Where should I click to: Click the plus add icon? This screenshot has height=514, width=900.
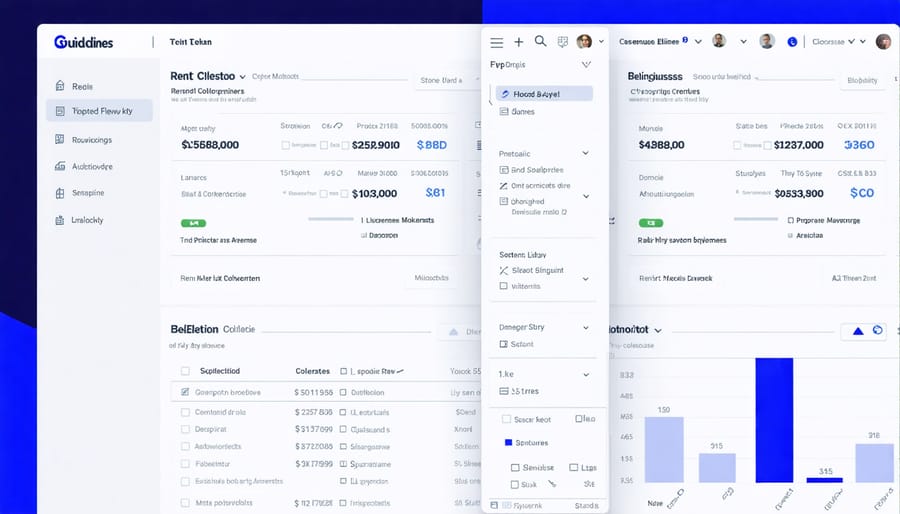(518, 42)
